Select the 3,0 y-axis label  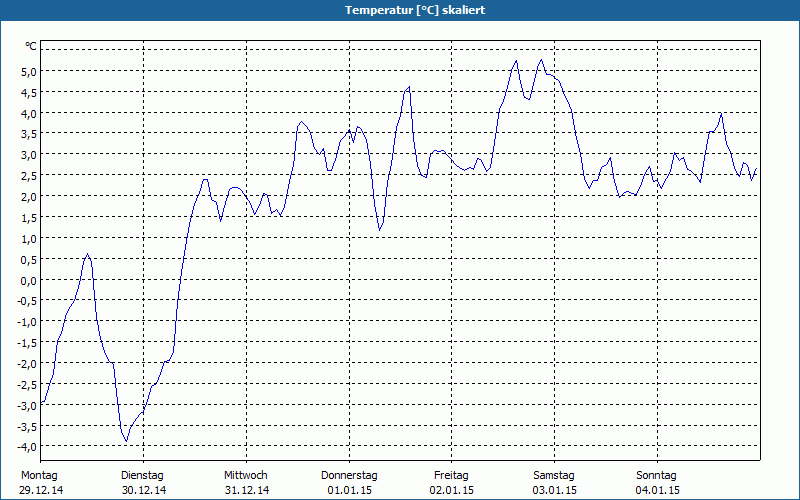29,155
